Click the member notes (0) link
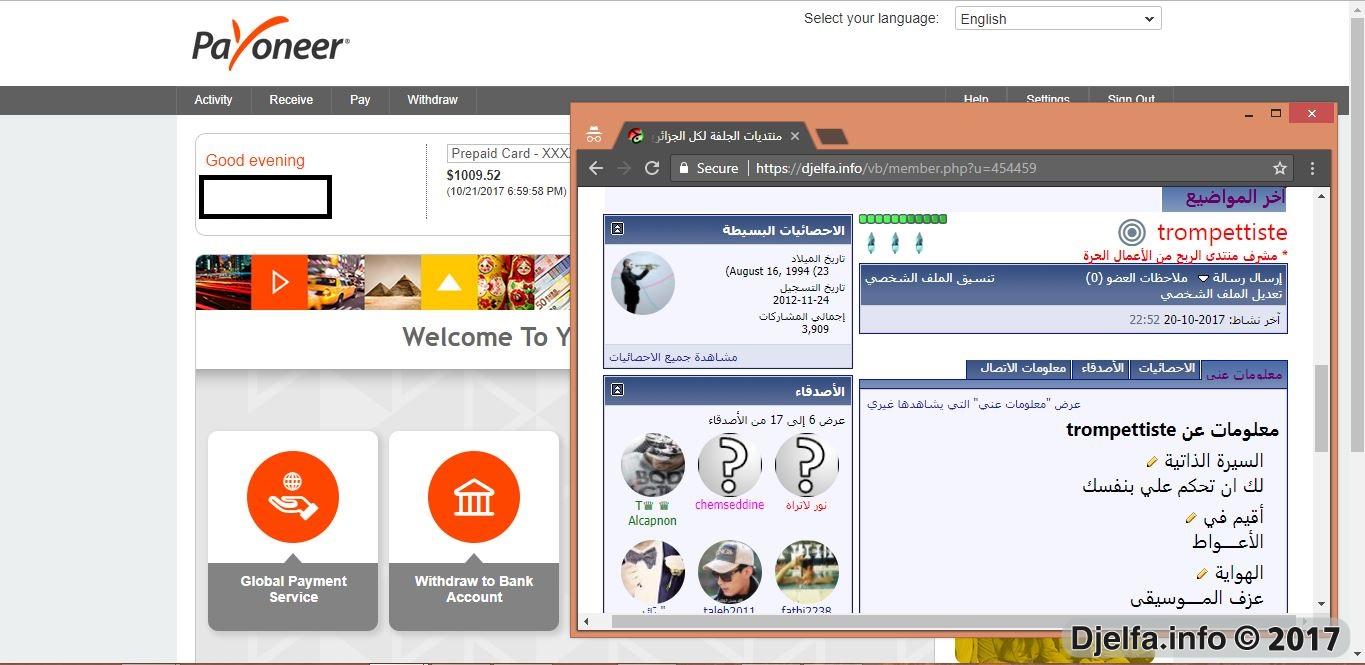Image resolution: width=1365 pixels, height=665 pixels. (x=1137, y=278)
